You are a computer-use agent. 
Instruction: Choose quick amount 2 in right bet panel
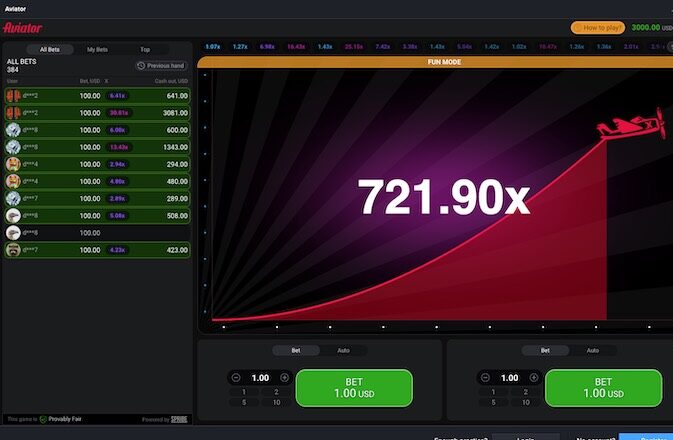click(x=526, y=392)
